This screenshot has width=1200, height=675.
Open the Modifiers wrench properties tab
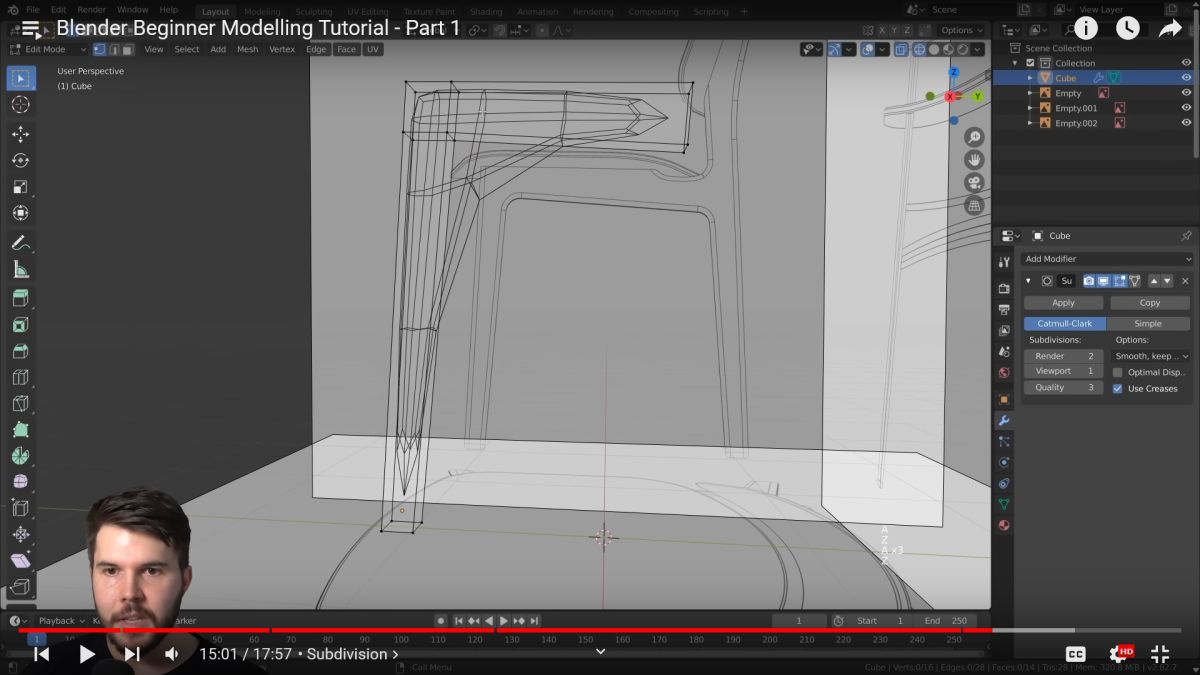tap(1004, 420)
